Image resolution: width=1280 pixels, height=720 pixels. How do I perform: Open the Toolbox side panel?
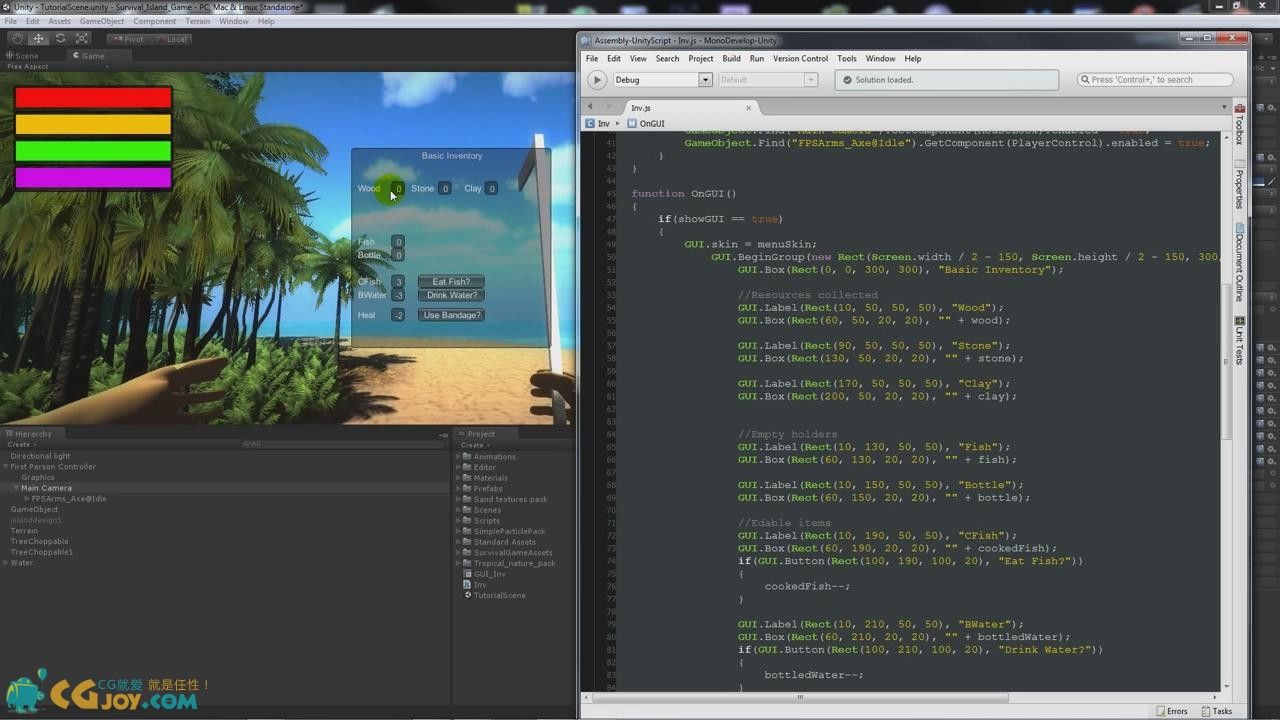click(x=1239, y=124)
